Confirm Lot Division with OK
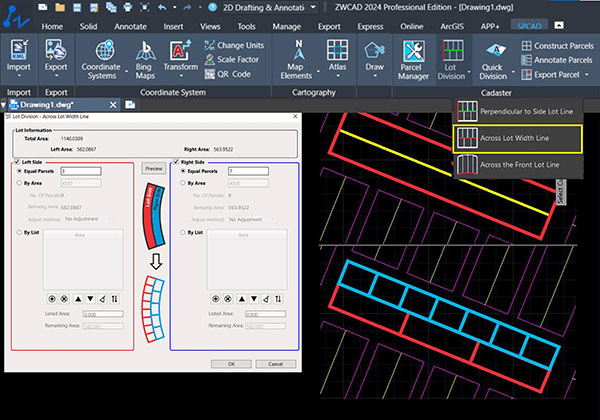Image resolution: width=600 pixels, height=420 pixels. point(231,364)
